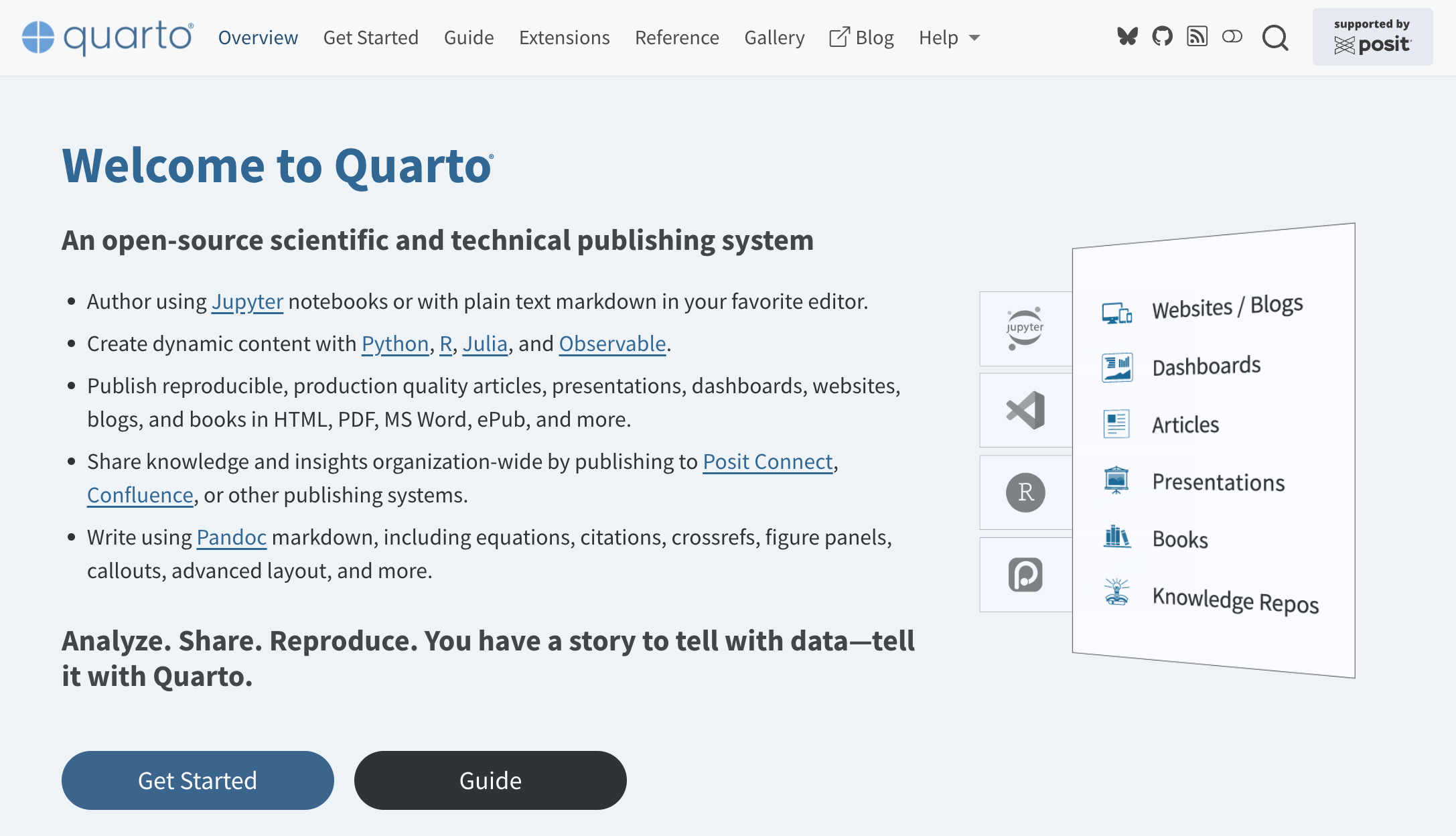The image size is (1456, 836).
Task: Click the Presentations easel icon
Action: point(1116,480)
